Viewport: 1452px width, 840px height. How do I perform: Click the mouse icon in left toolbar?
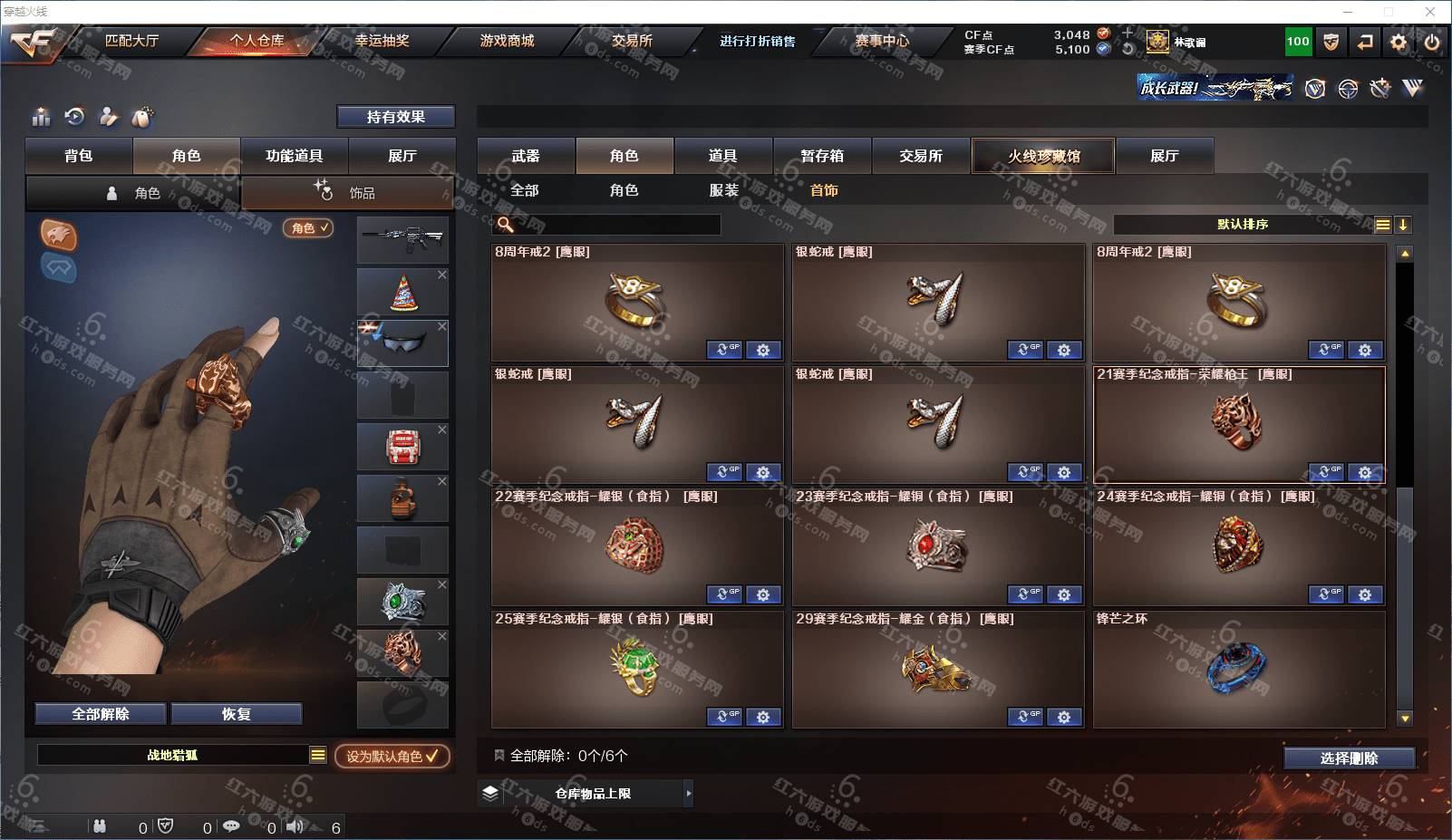142,117
